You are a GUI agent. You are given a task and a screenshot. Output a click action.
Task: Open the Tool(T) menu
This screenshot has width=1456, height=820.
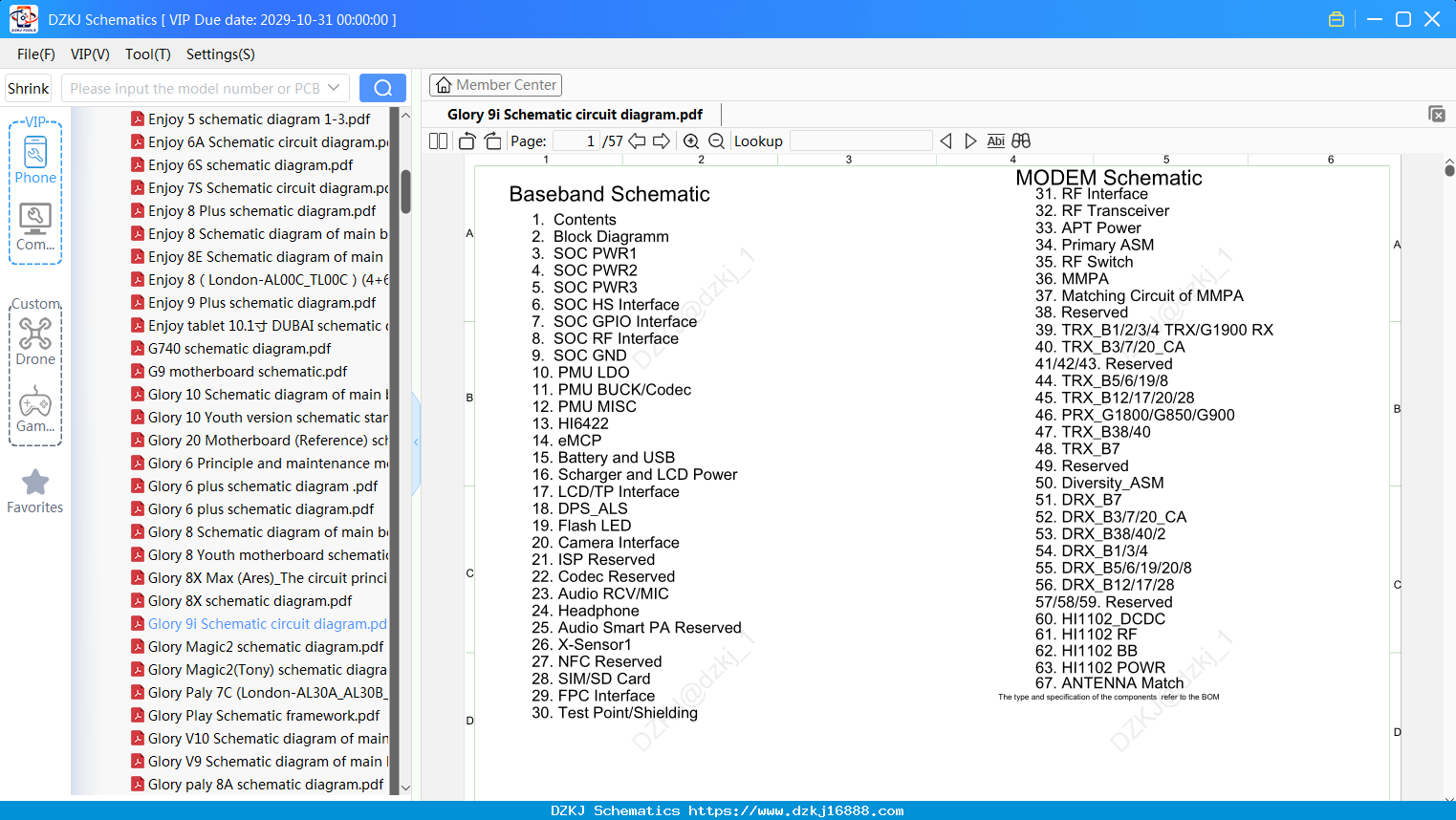(x=148, y=54)
